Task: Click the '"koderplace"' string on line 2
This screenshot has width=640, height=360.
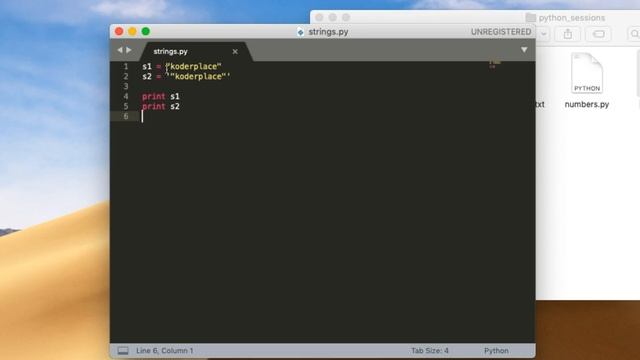Action: tap(198, 76)
